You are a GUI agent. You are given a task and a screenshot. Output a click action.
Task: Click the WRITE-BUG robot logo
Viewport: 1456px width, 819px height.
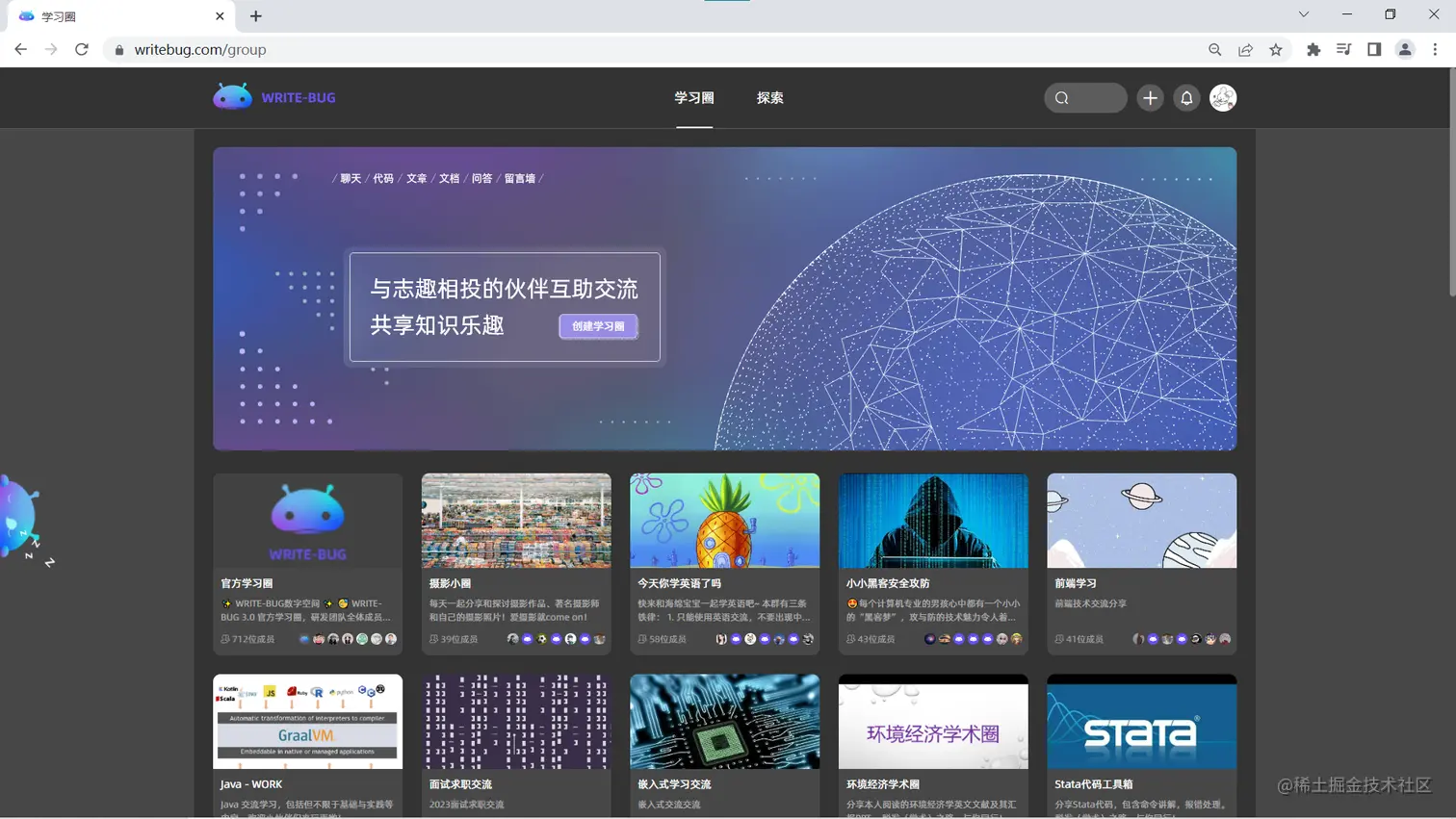(x=231, y=96)
